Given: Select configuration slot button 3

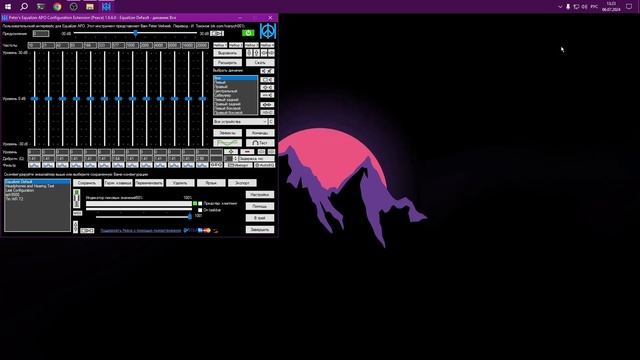Looking at the screenshot, I should [251, 45].
